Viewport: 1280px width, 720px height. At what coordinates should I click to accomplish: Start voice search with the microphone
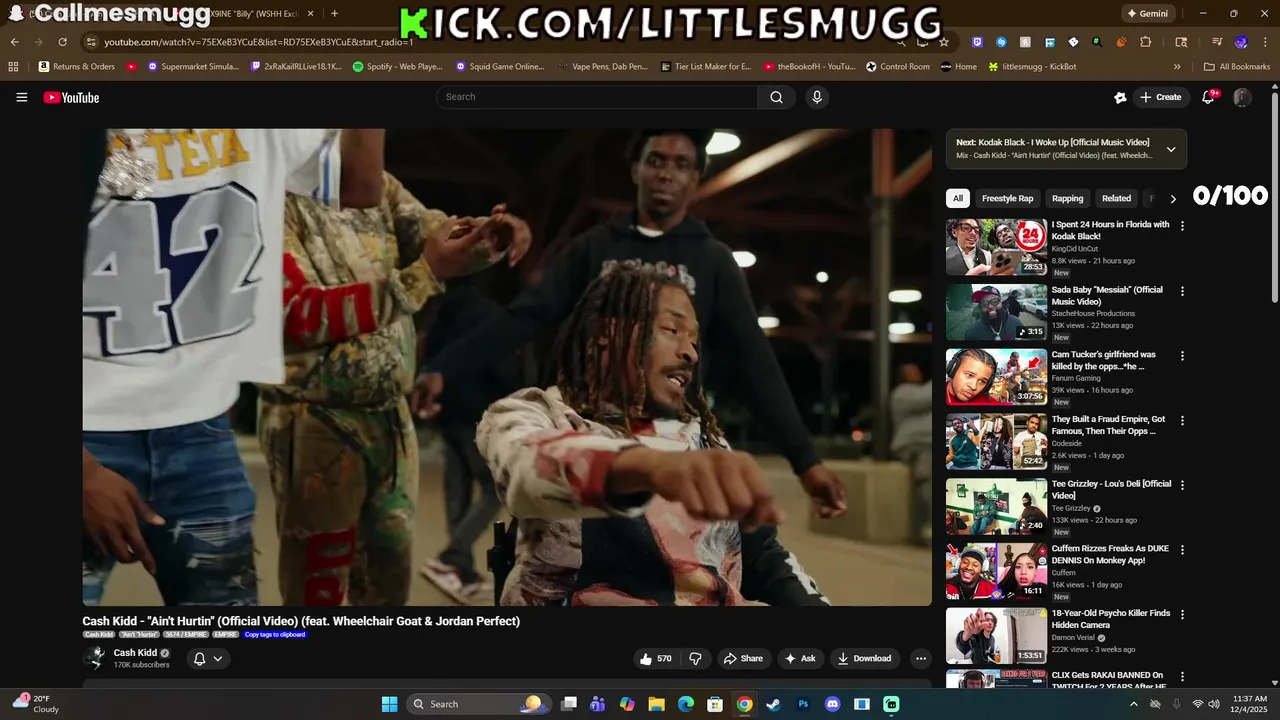coord(817,97)
